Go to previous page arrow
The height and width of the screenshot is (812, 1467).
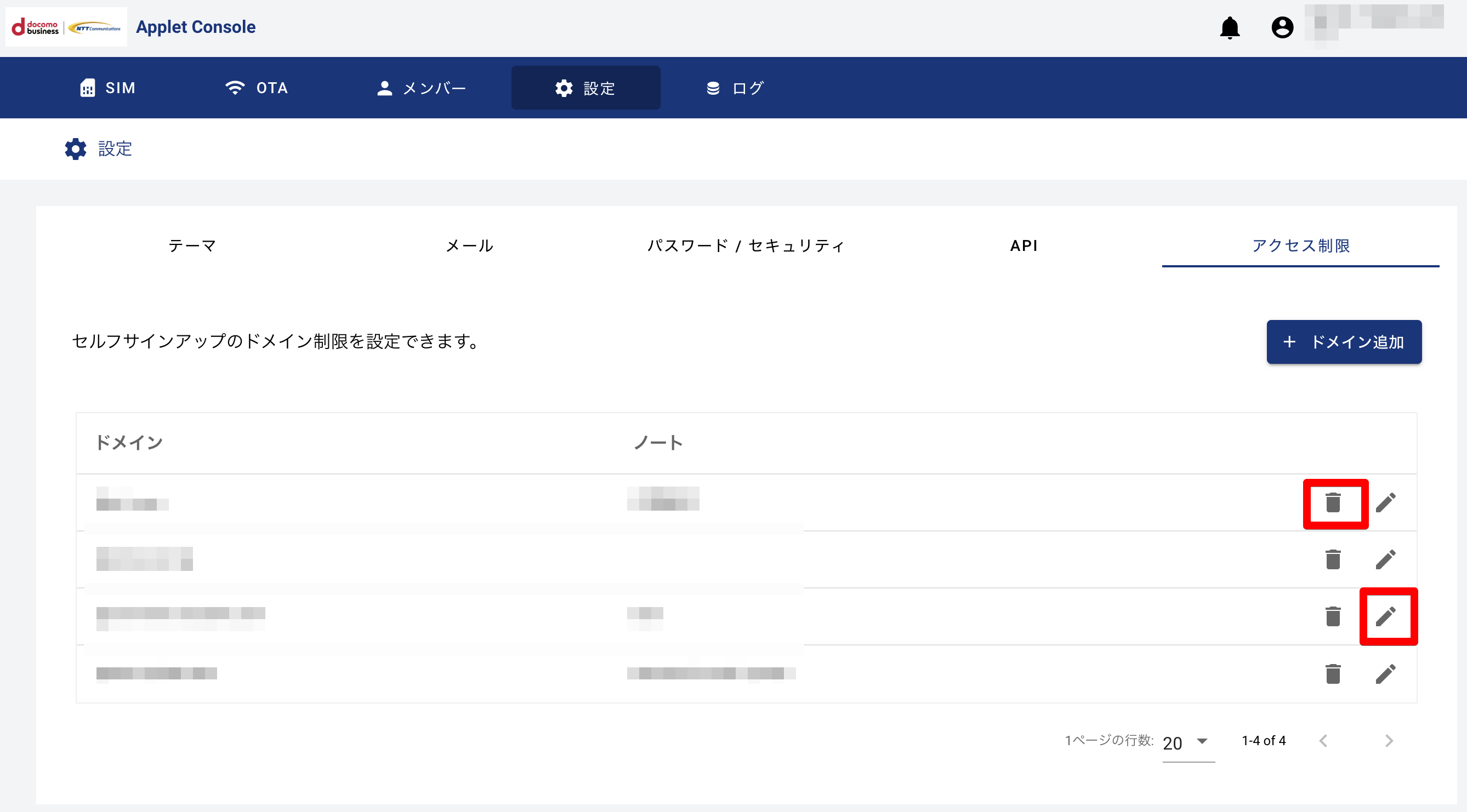pyautogui.click(x=1323, y=740)
